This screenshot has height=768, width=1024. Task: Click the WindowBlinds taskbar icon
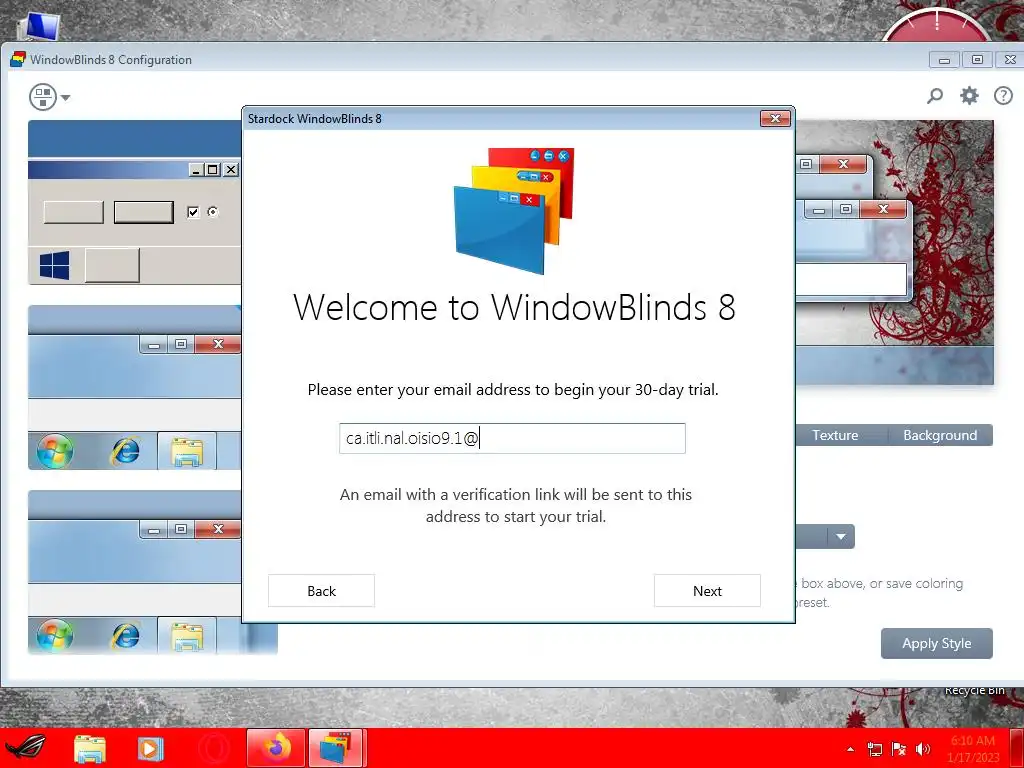click(336, 748)
